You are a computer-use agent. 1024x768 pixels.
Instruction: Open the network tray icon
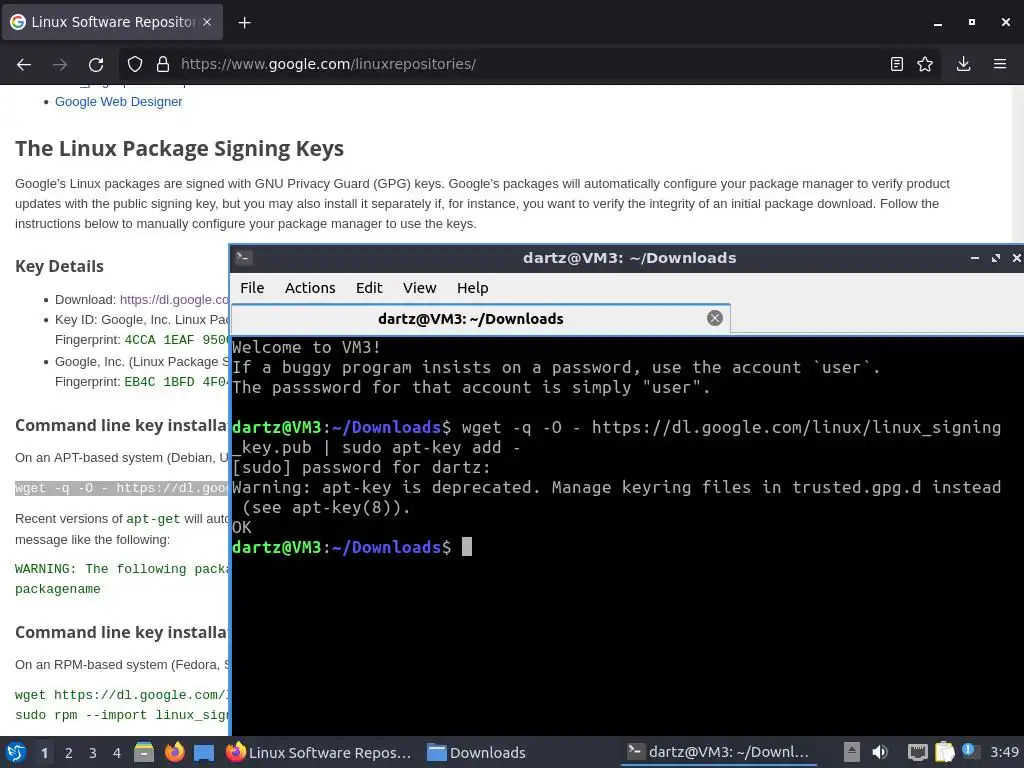point(918,752)
